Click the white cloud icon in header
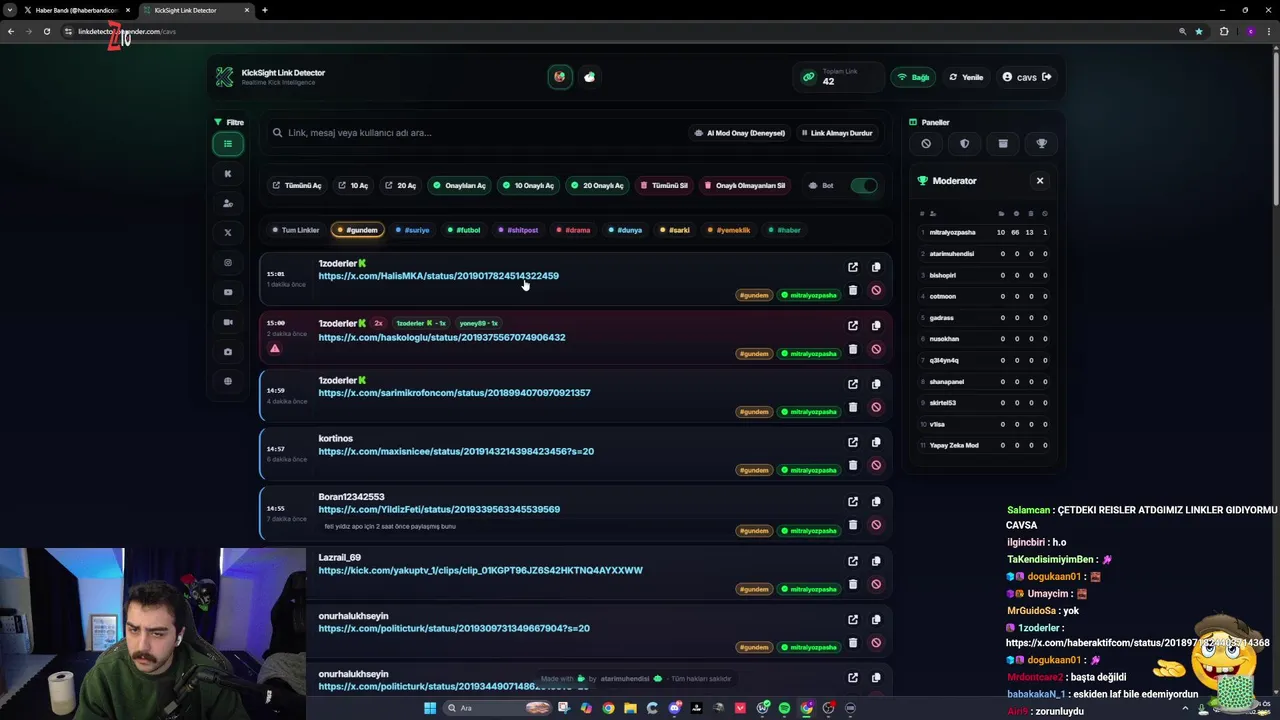Image resolution: width=1280 pixels, height=720 pixels. [590, 77]
